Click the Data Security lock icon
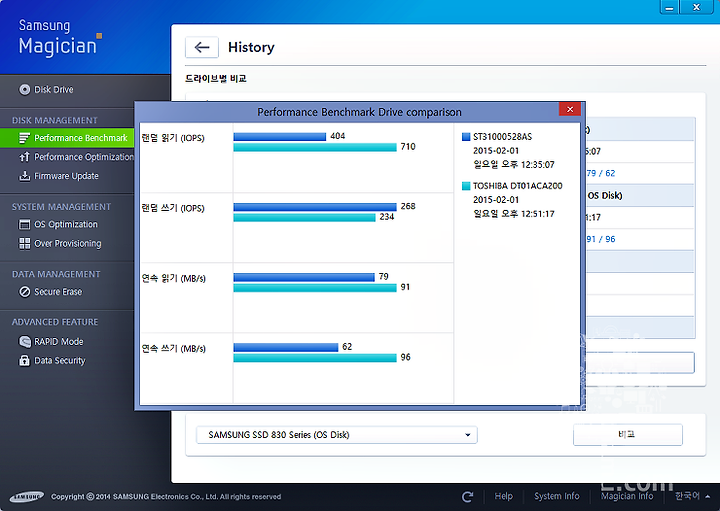This screenshot has width=720, height=511. 24,360
